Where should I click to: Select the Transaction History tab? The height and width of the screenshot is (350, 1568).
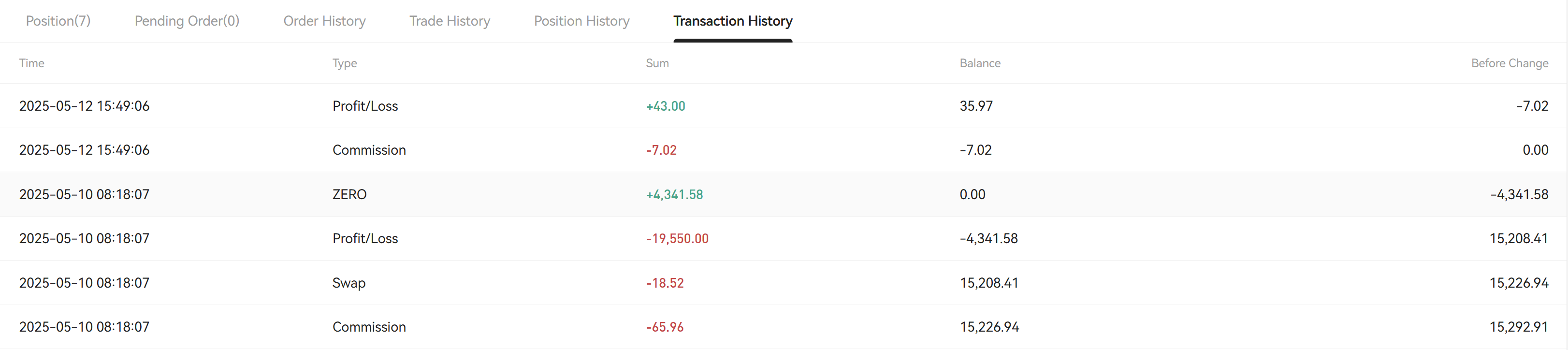tap(733, 21)
